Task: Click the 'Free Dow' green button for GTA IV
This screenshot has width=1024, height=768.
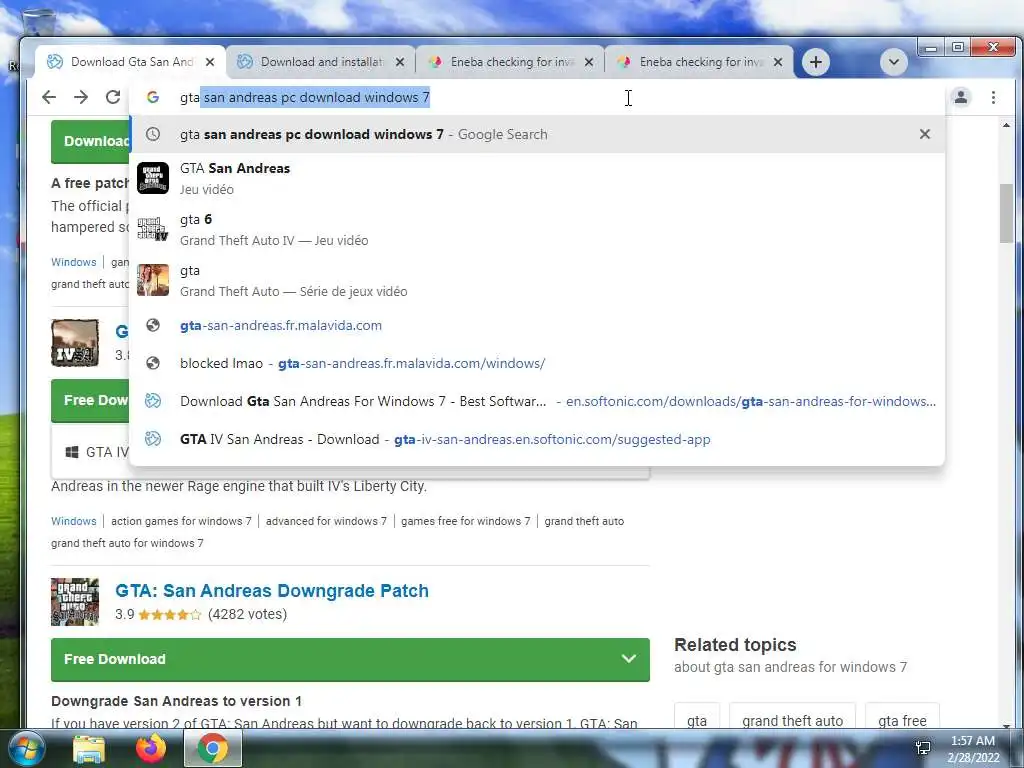Action: click(91, 400)
